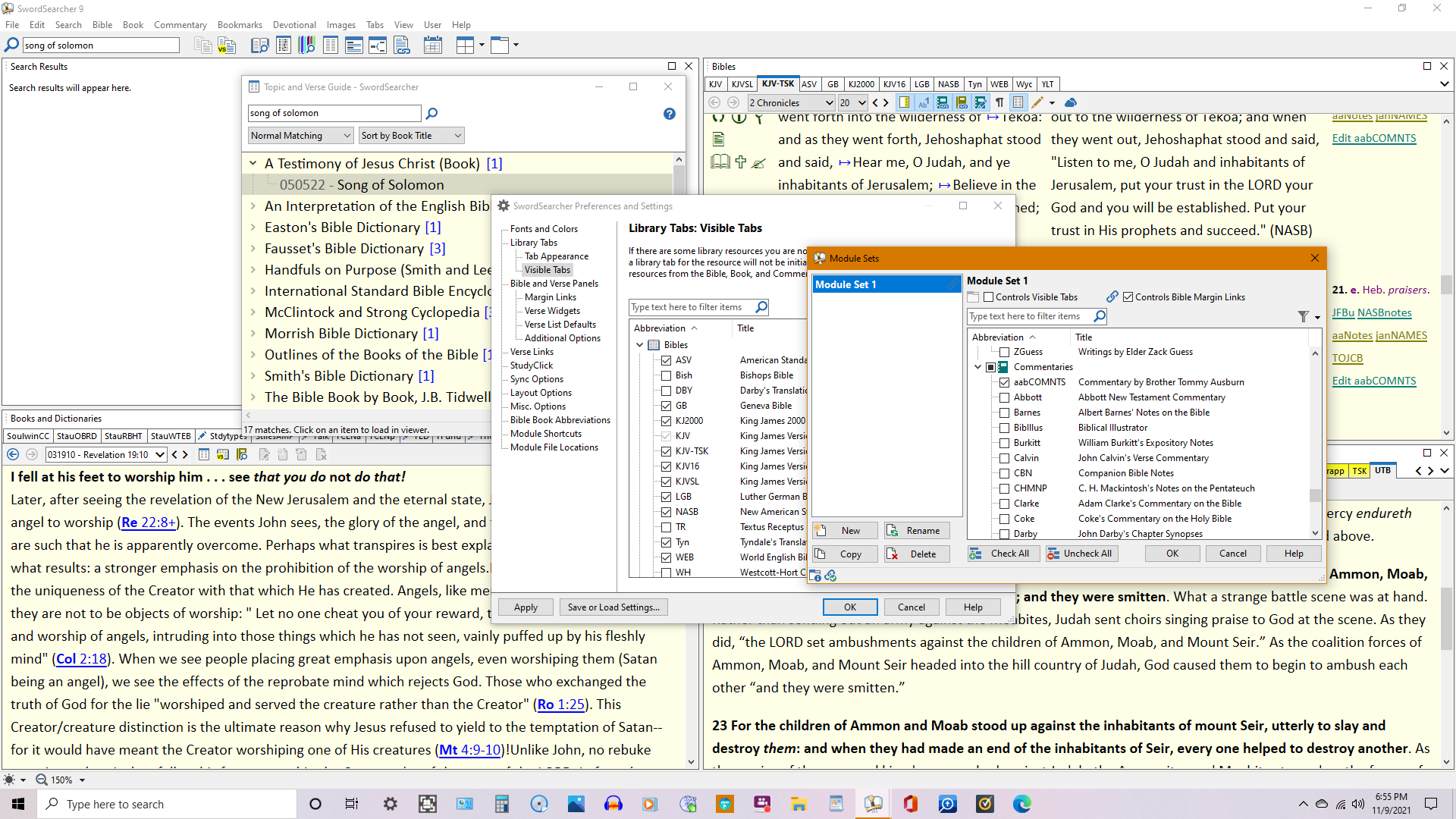The image size is (1456, 819).
Task: Enable Controls Visible Tabs checkbox
Action: click(x=988, y=297)
